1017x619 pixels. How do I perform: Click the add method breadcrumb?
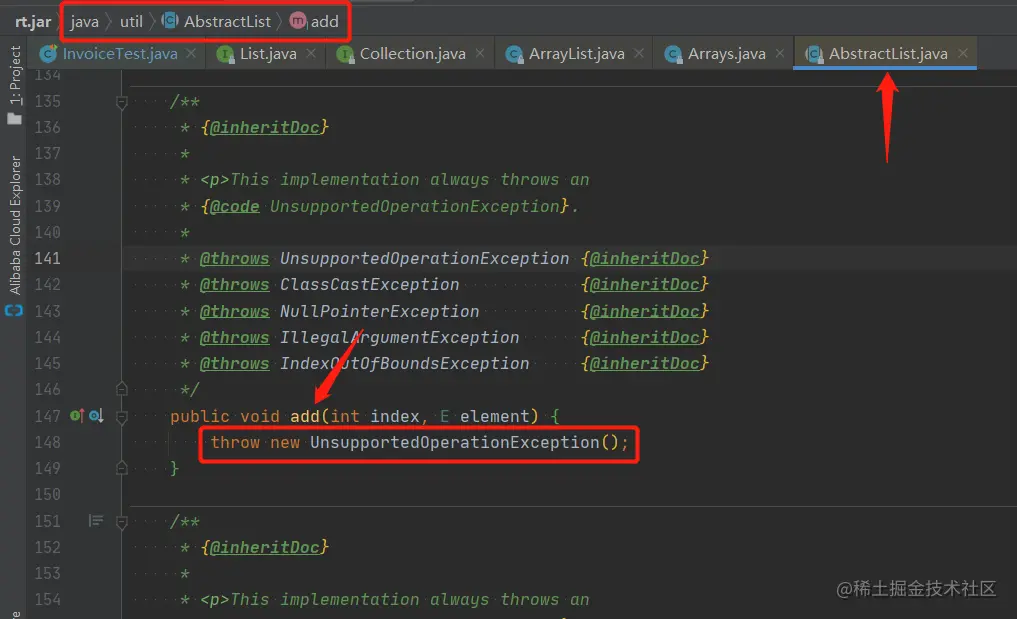coord(324,22)
